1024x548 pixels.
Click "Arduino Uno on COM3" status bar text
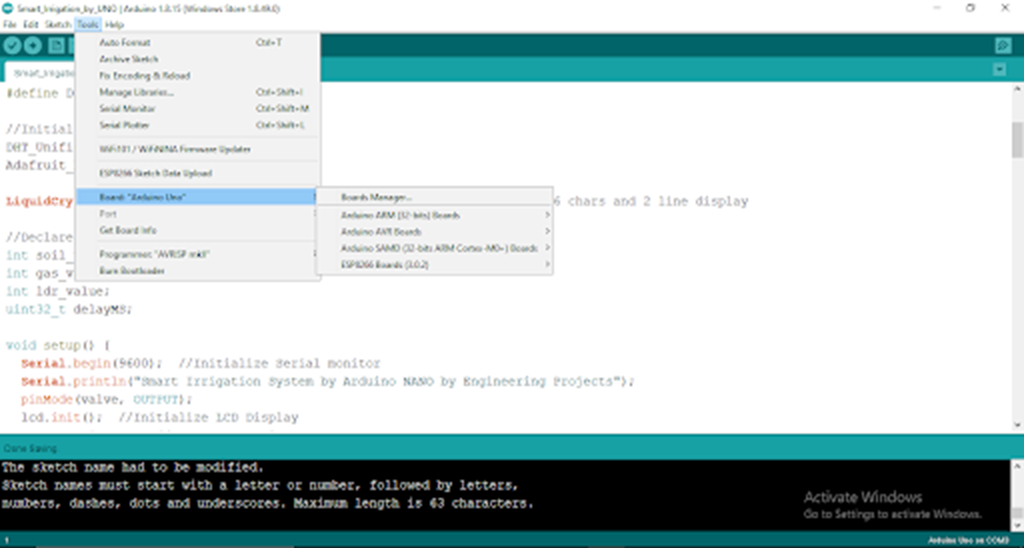968,541
